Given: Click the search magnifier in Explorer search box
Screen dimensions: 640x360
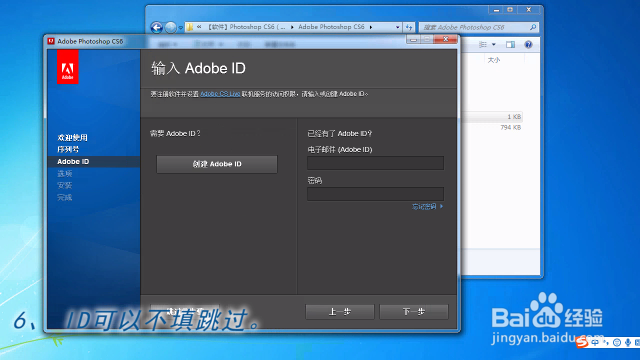Looking at the screenshot, I should click(533, 27).
